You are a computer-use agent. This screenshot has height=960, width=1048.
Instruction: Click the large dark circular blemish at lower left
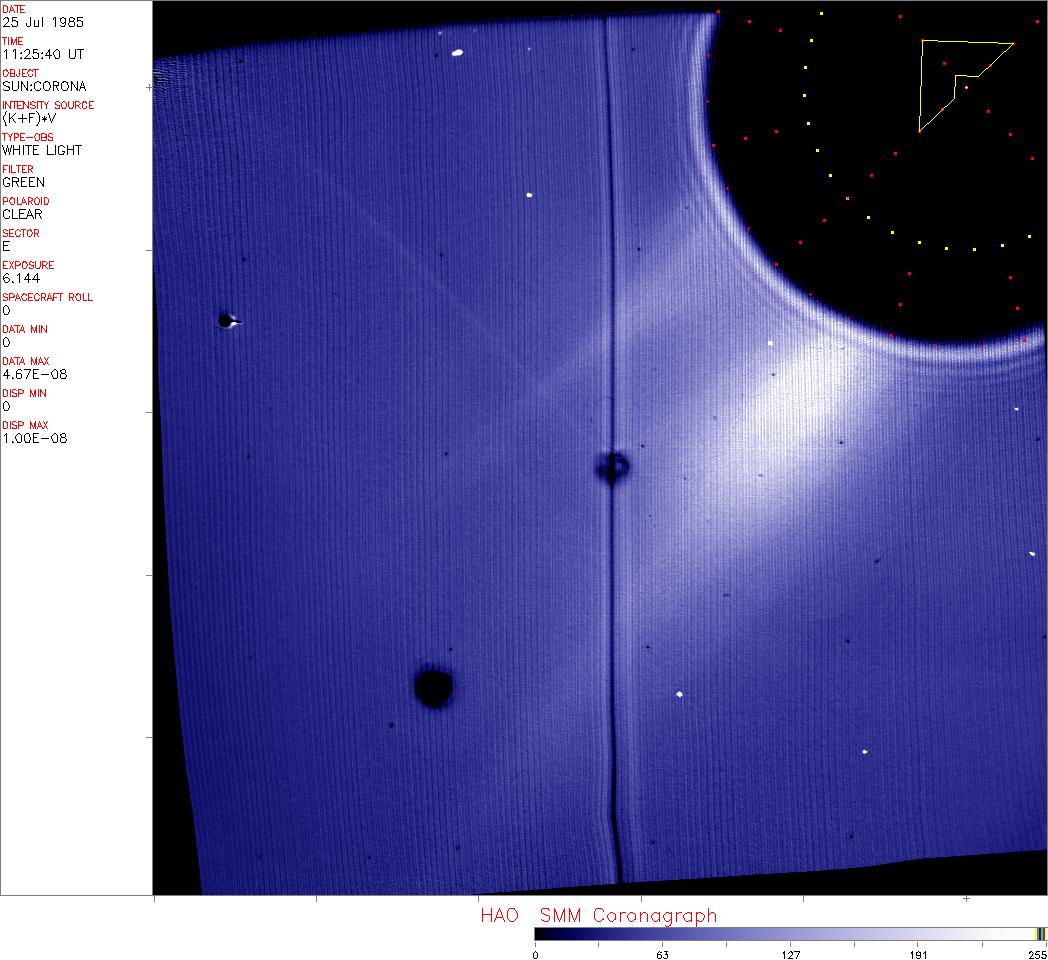(x=434, y=688)
